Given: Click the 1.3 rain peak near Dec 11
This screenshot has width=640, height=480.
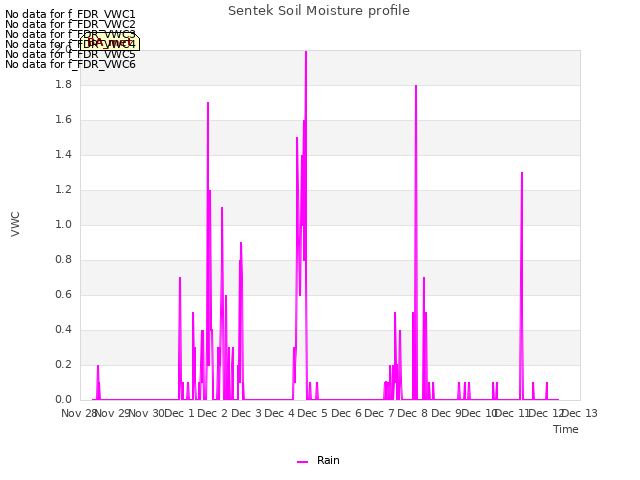Looking at the screenshot, I should (522, 174).
